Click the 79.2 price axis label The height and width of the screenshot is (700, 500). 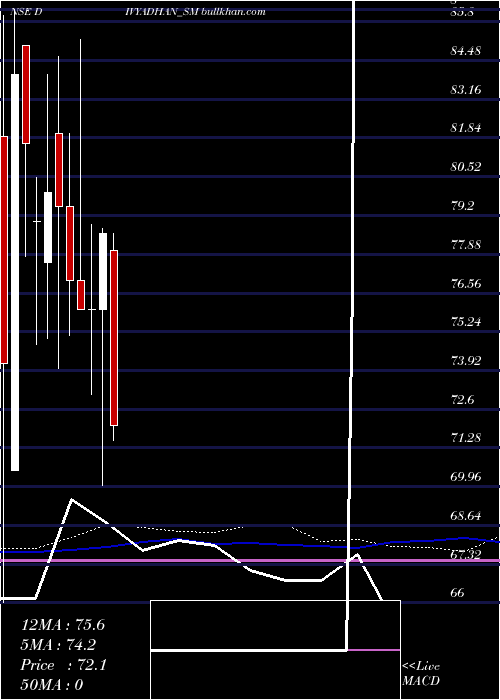point(462,206)
